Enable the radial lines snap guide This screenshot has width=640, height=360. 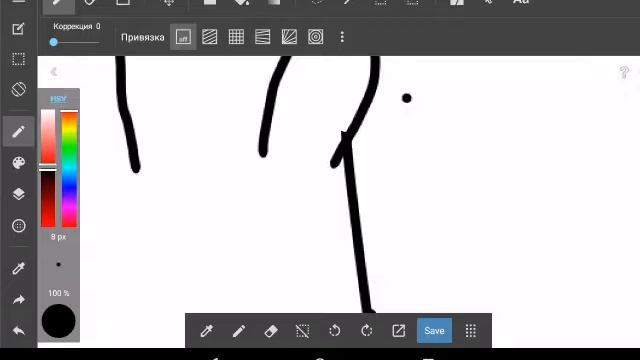pos(289,37)
